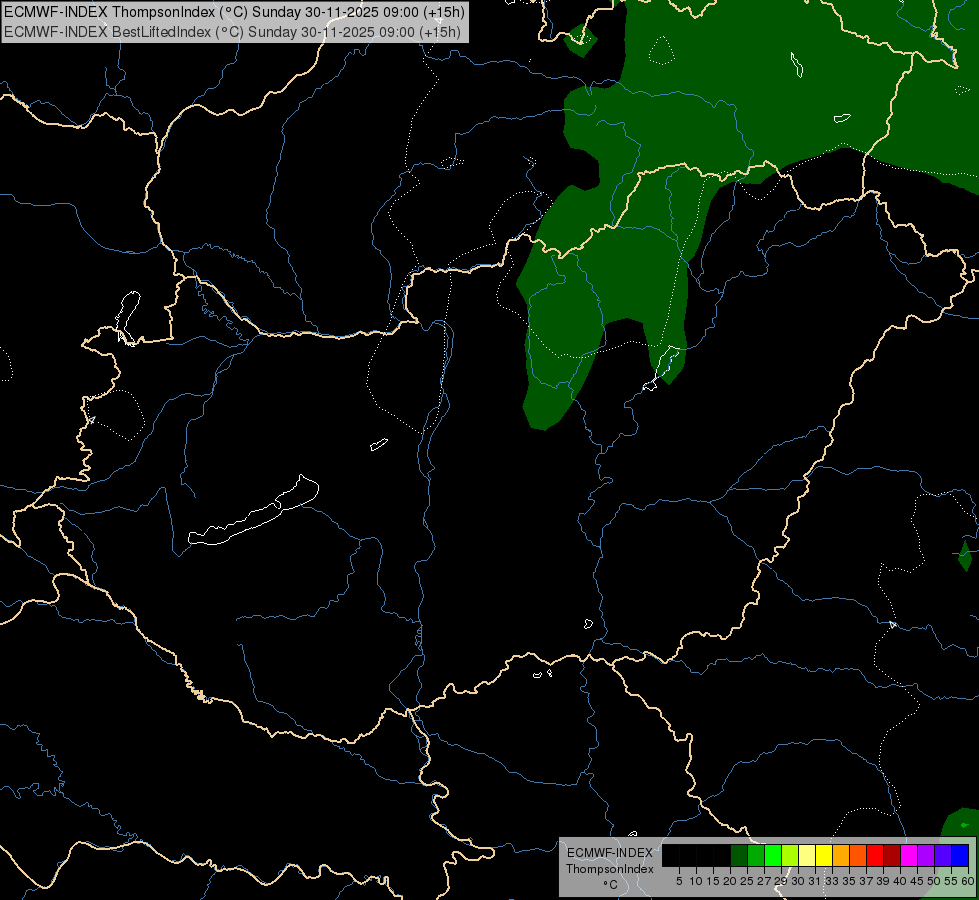
Task: Click the legend scale value '60'
Action: point(968,881)
